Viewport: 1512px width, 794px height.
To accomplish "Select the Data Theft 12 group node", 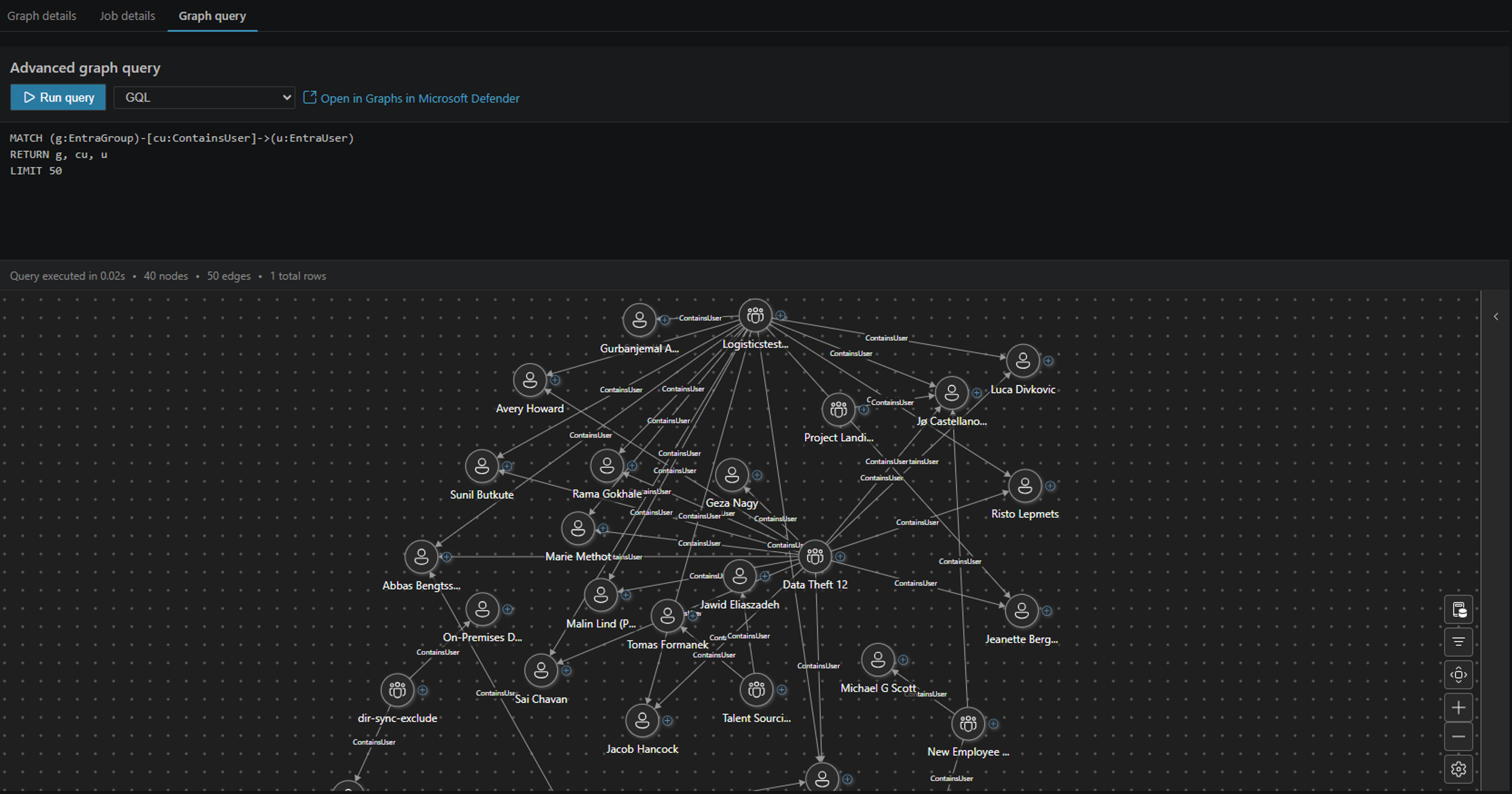I will coord(816,557).
